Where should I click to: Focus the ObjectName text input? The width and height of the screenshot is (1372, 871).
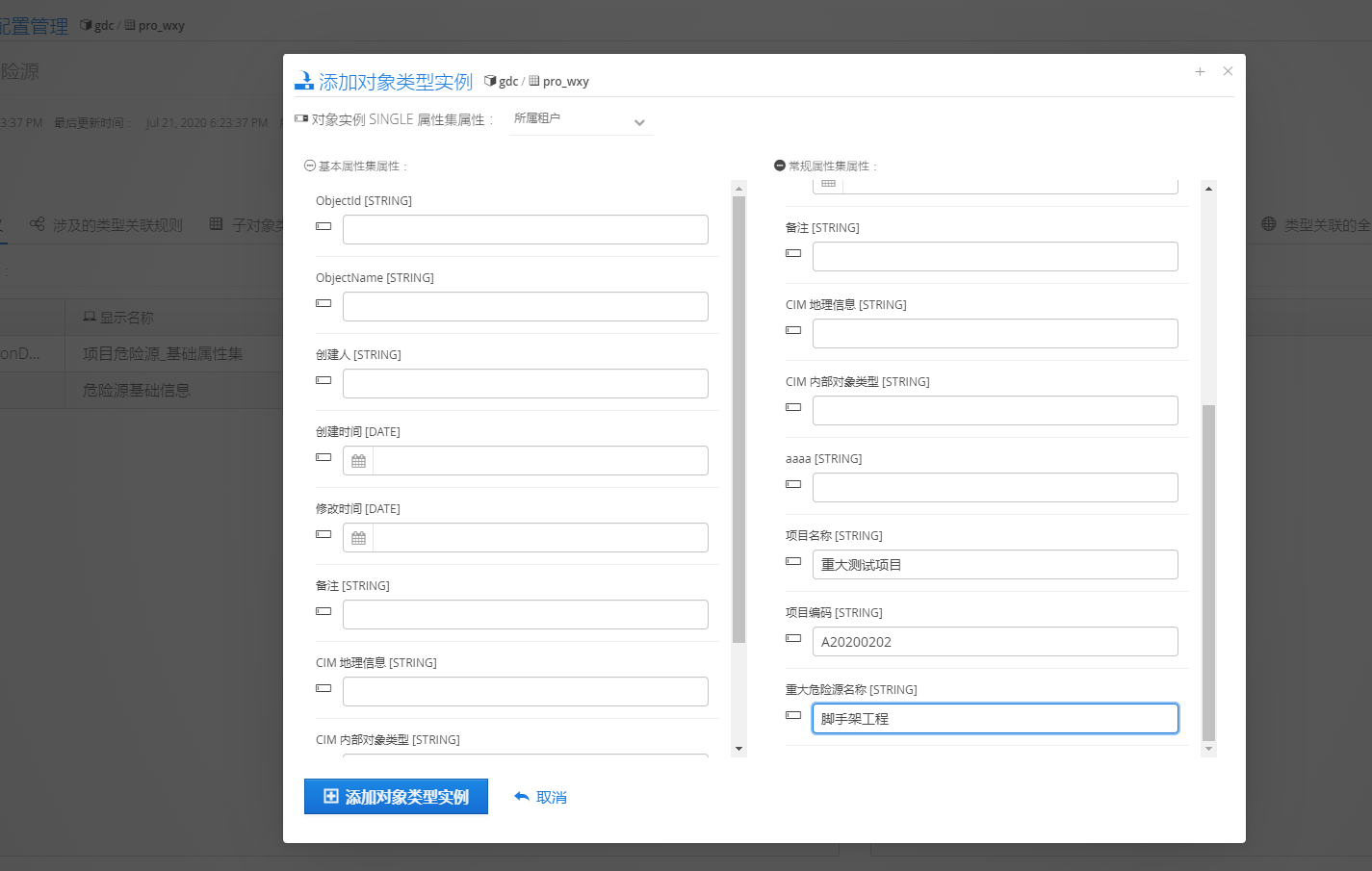pos(525,306)
